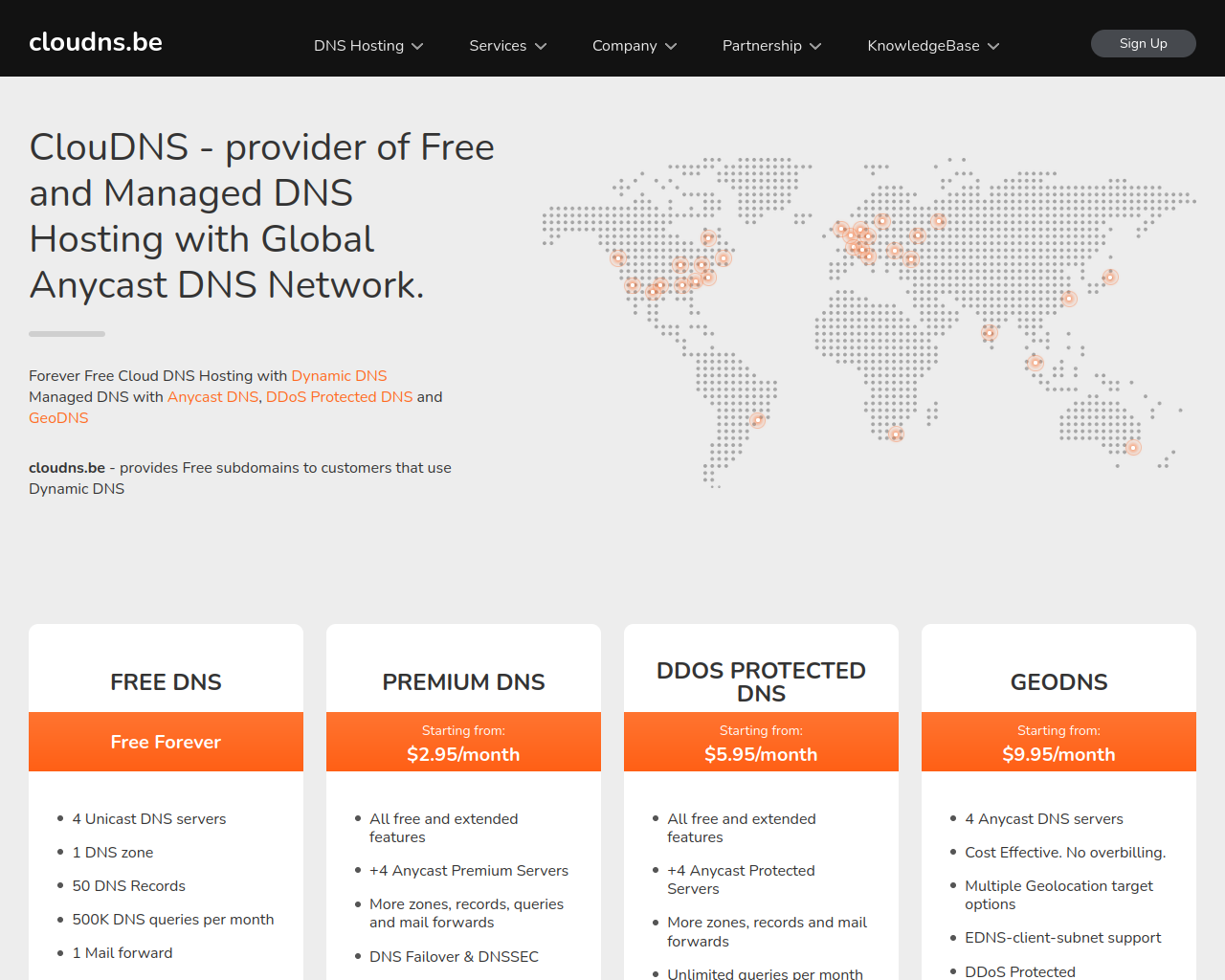Select the $9.95/month GeoDNS banner
This screenshot has width=1225, height=980.
(1058, 742)
